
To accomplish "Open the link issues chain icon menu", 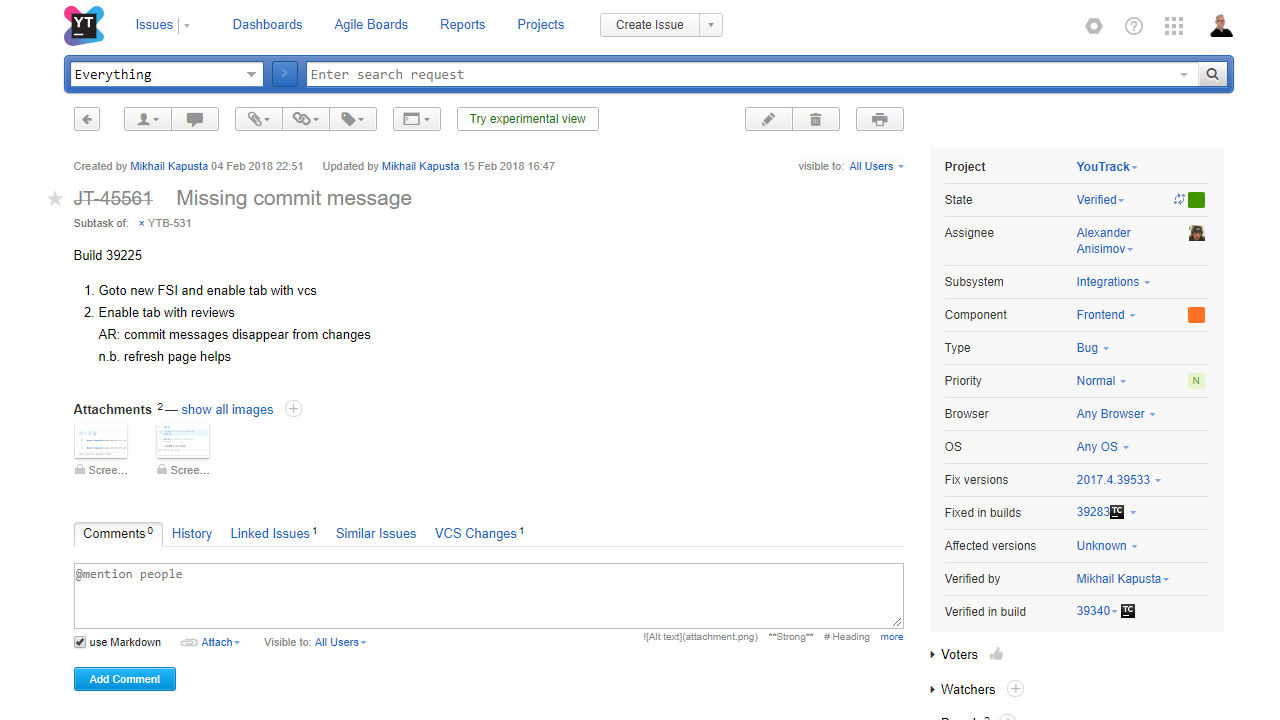I will (306, 119).
